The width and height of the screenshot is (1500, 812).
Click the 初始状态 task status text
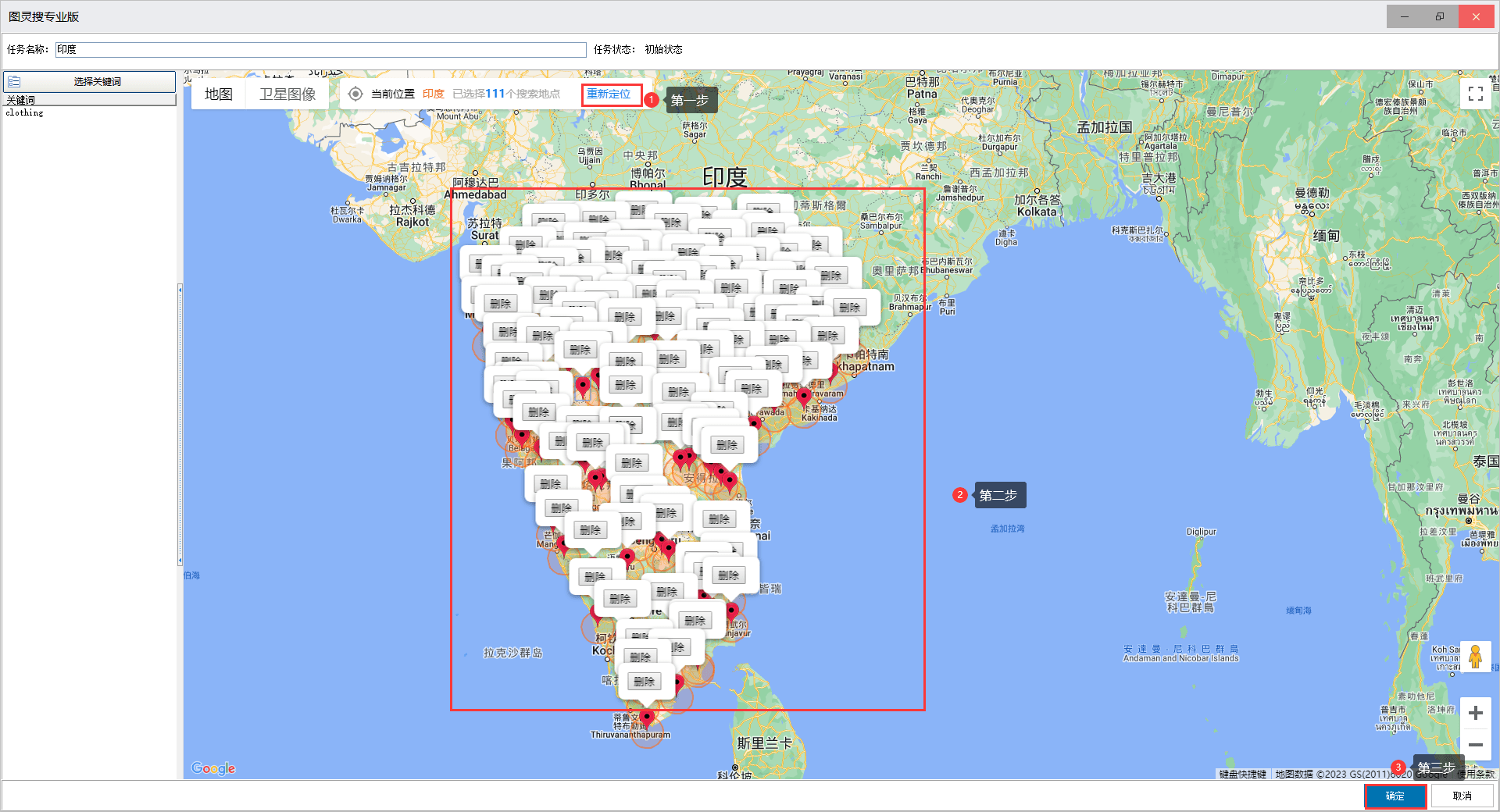click(x=664, y=49)
